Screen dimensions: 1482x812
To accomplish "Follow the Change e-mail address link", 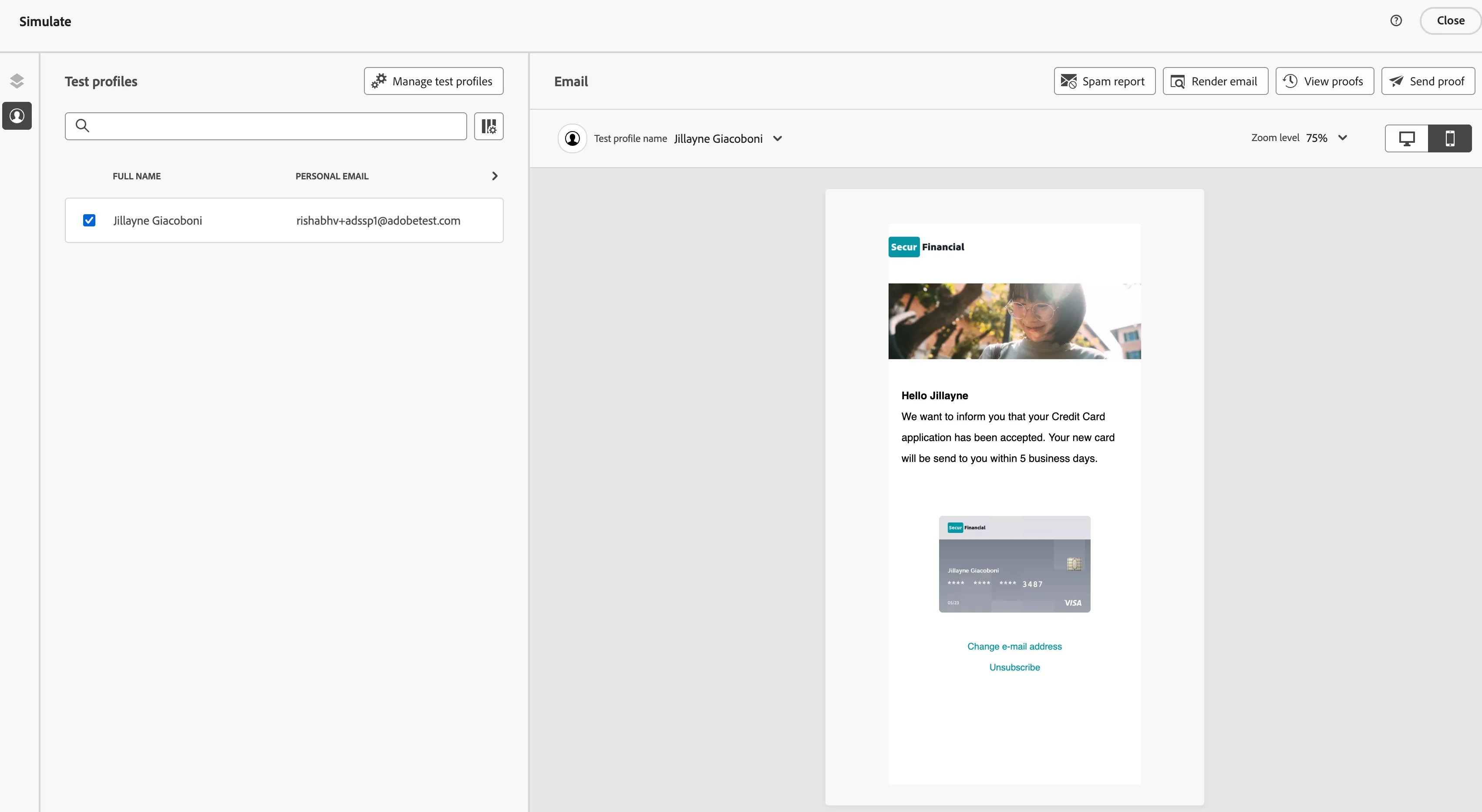I will click(1014, 646).
